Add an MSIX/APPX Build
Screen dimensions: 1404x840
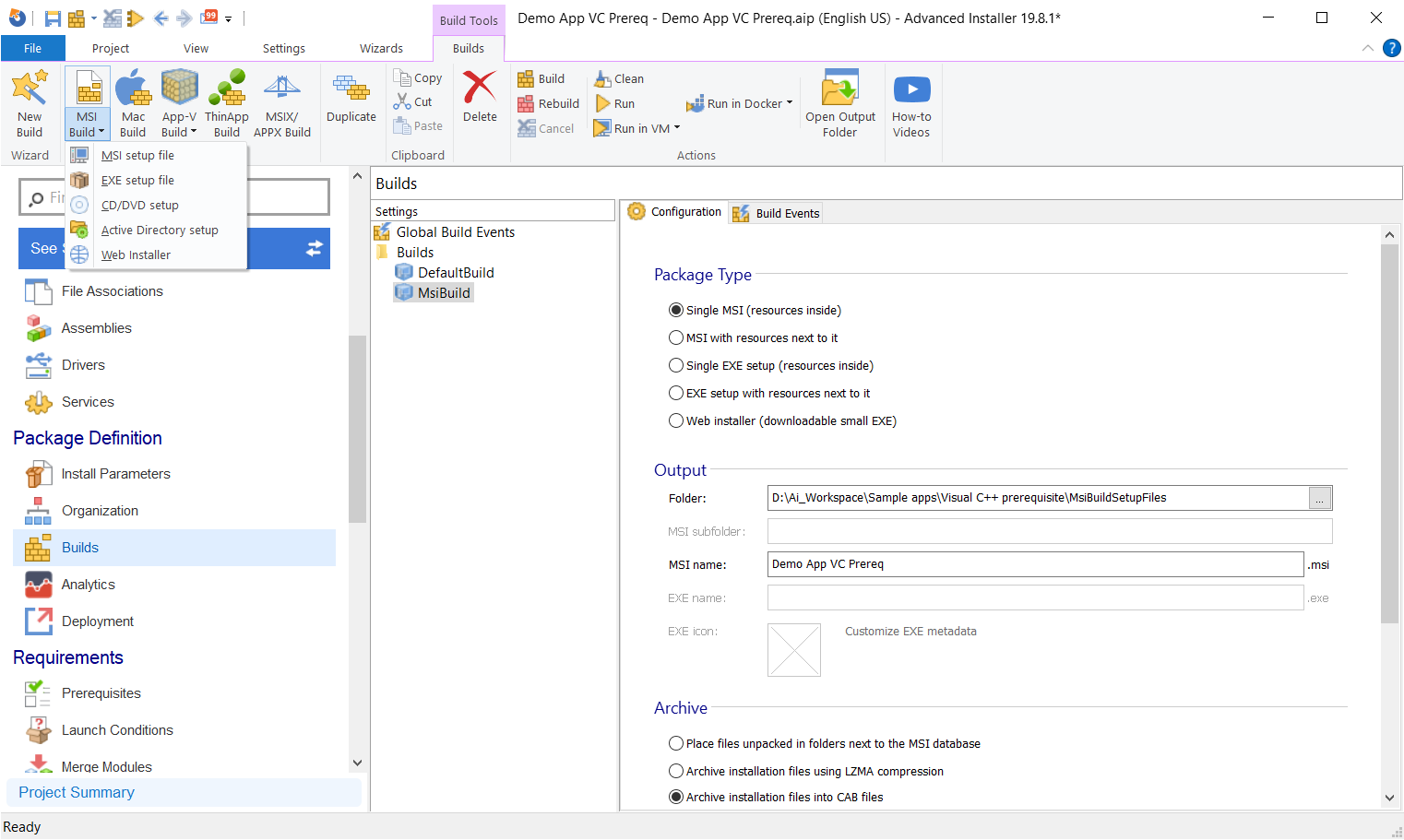click(x=282, y=104)
